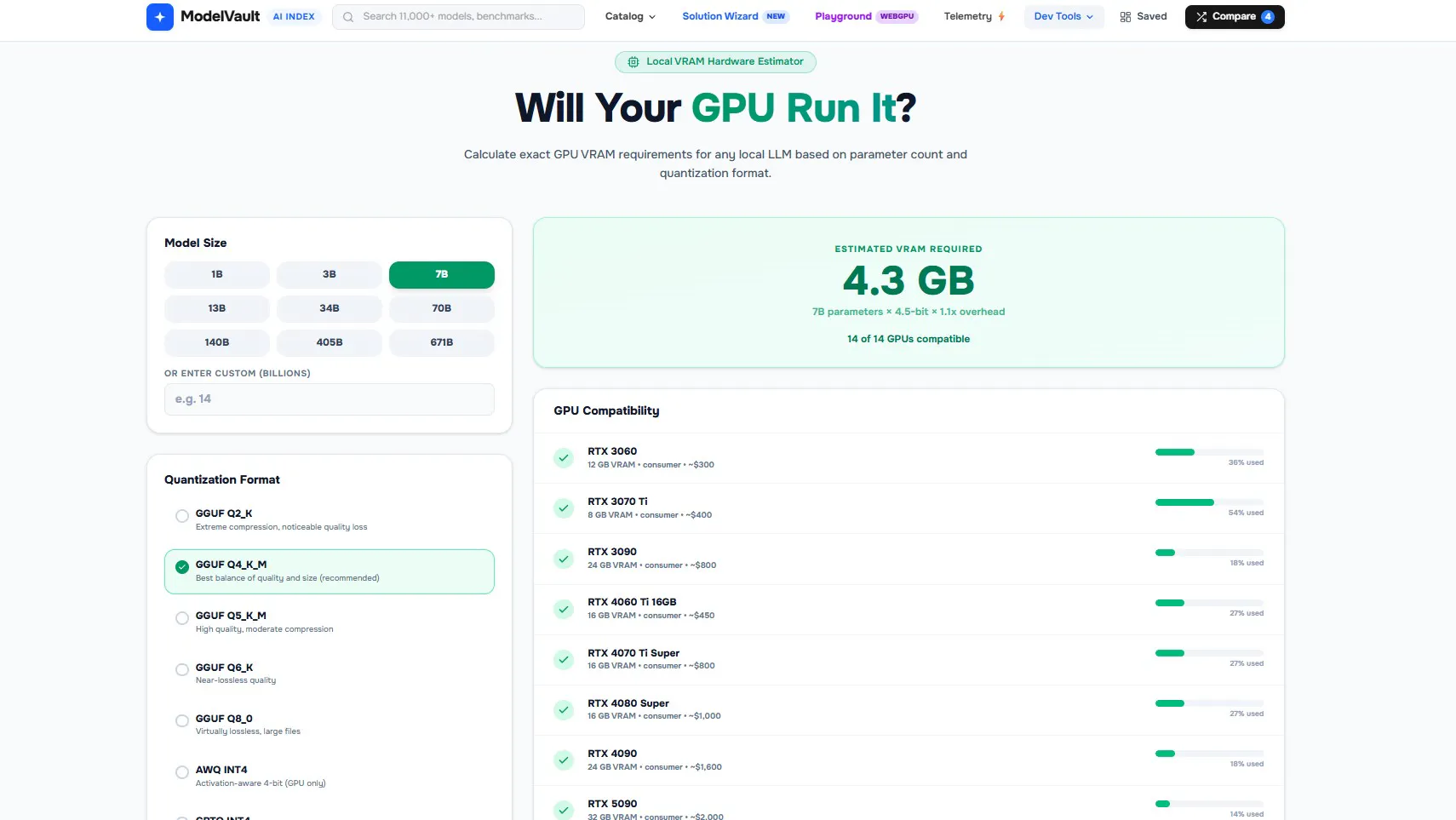Click the chip icon in VRAM Estimator badge
This screenshot has width=1456, height=820.
(633, 62)
